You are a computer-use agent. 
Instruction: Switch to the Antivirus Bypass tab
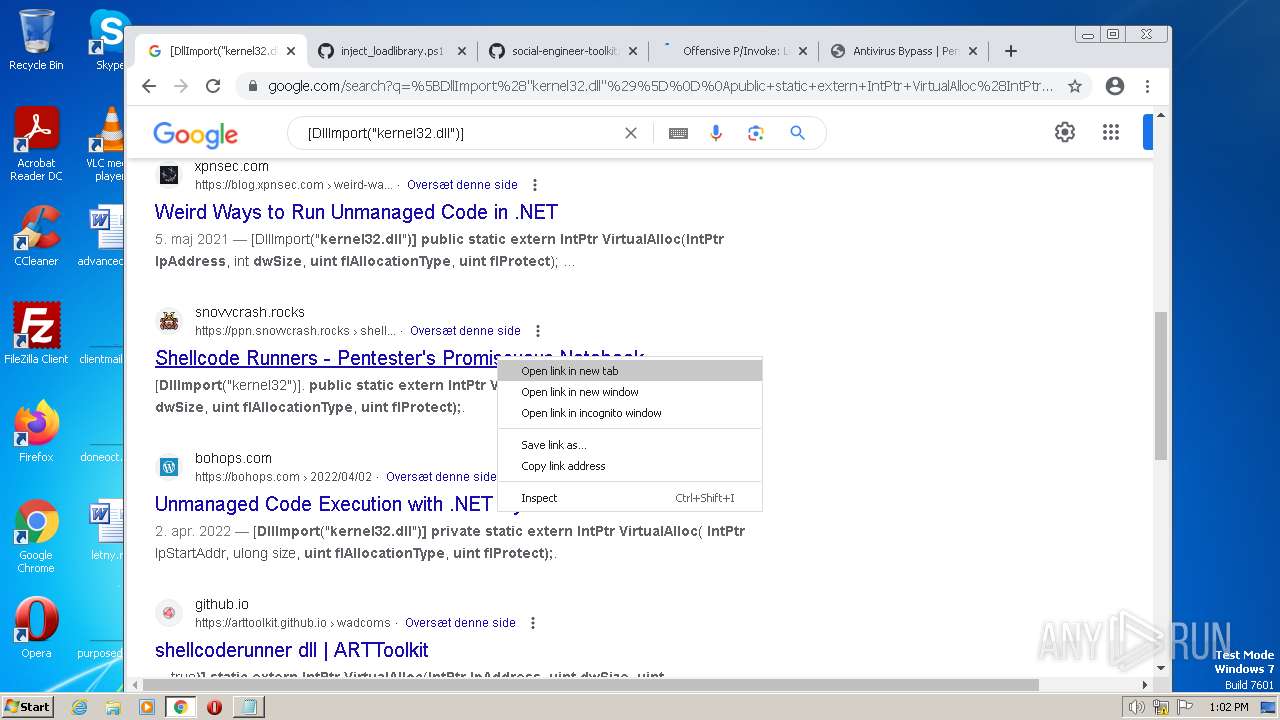pos(905,51)
